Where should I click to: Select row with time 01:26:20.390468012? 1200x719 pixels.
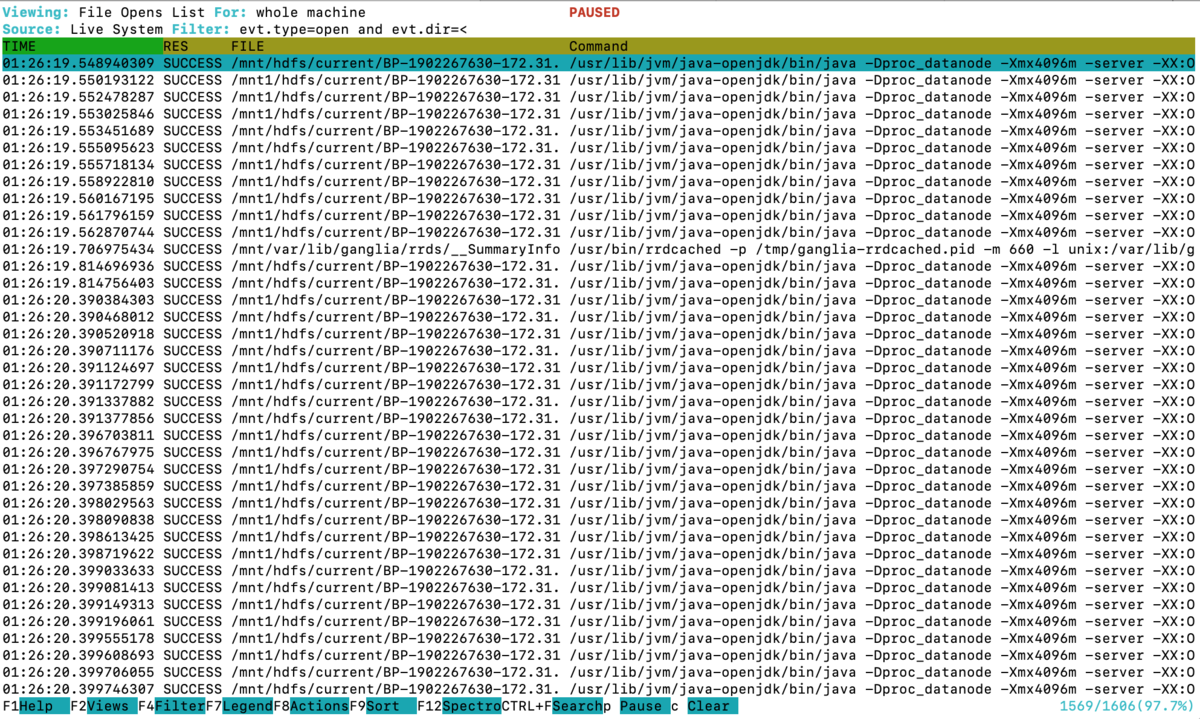click(x=600, y=317)
